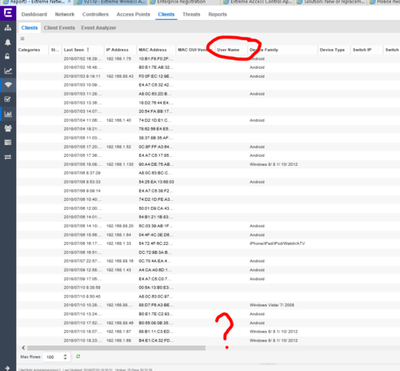The height and width of the screenshot is (371, 400).
Task: Click the green refresh icon near Max Rows
Action: coord(78,357)
